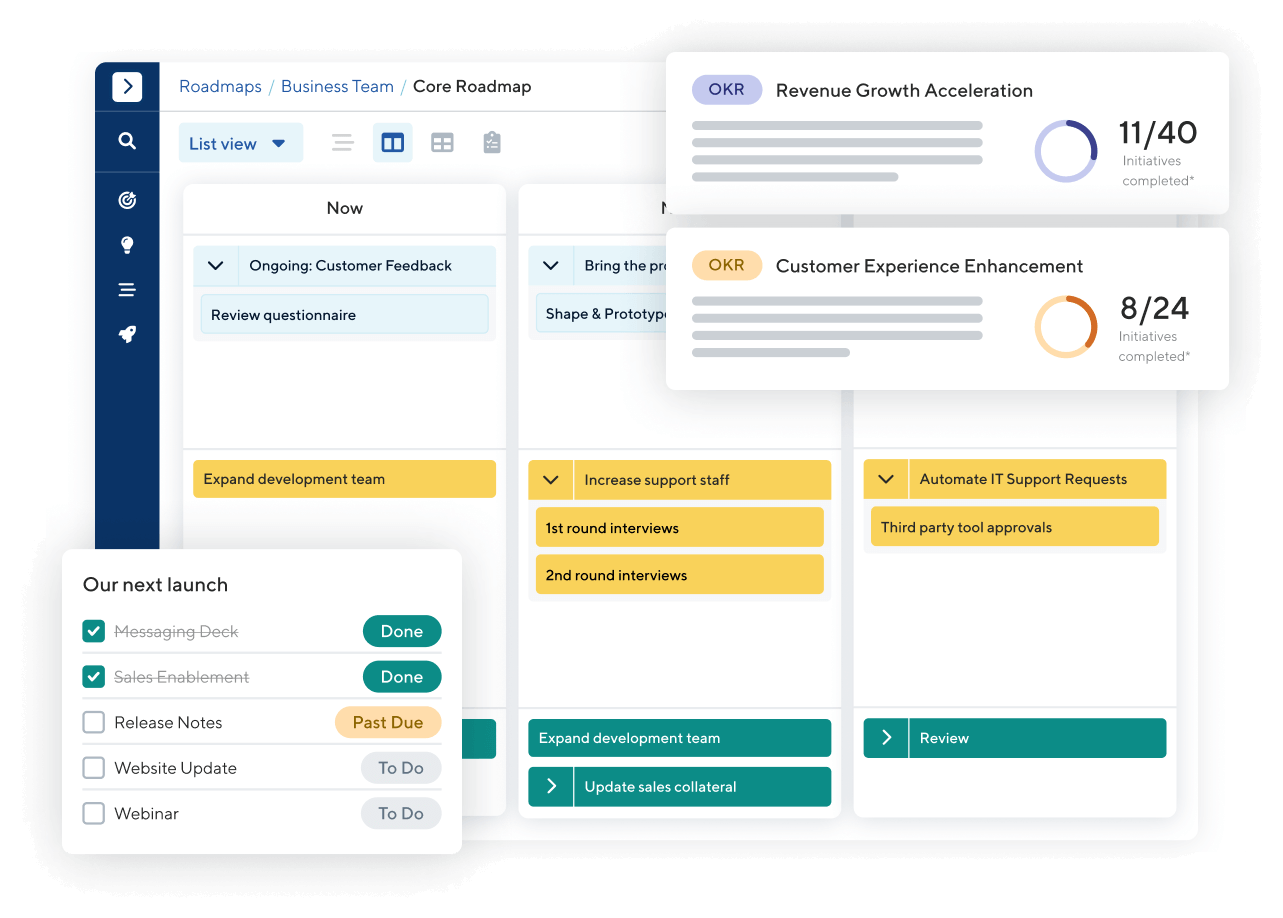Tick the Webinar checkbox
Viewport: 1283px width, 918px height.
94,814
